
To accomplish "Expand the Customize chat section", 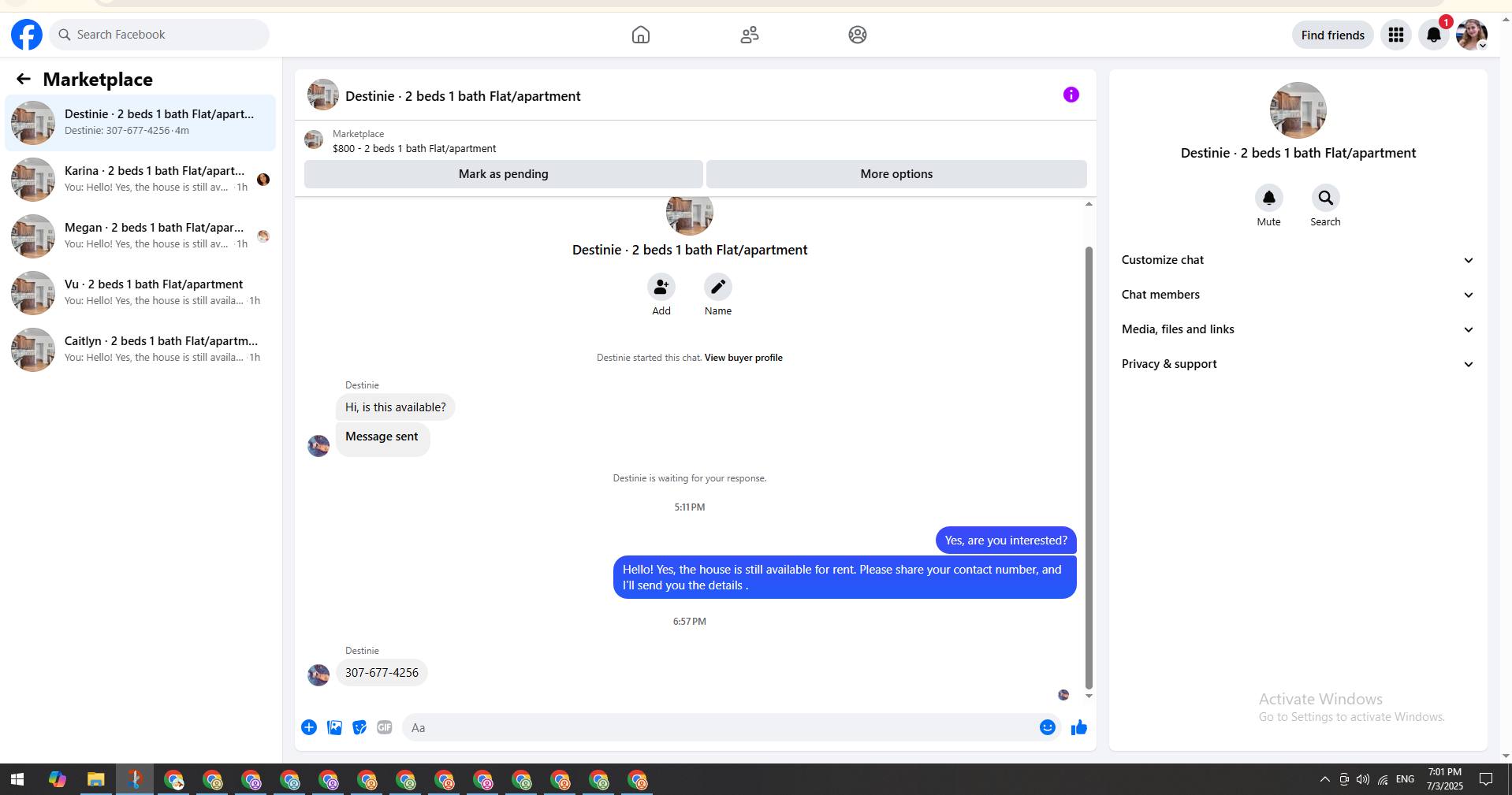I will [x=1298, y=260].
